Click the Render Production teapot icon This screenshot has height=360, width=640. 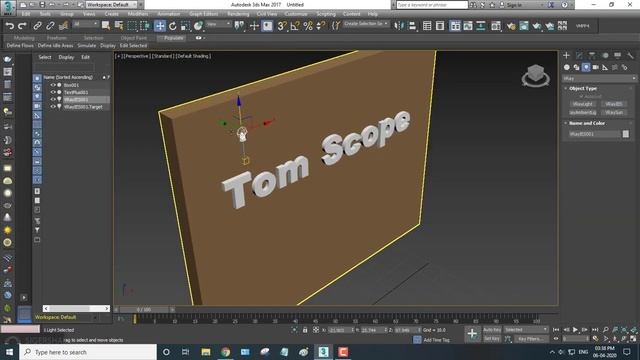point(537,26)
